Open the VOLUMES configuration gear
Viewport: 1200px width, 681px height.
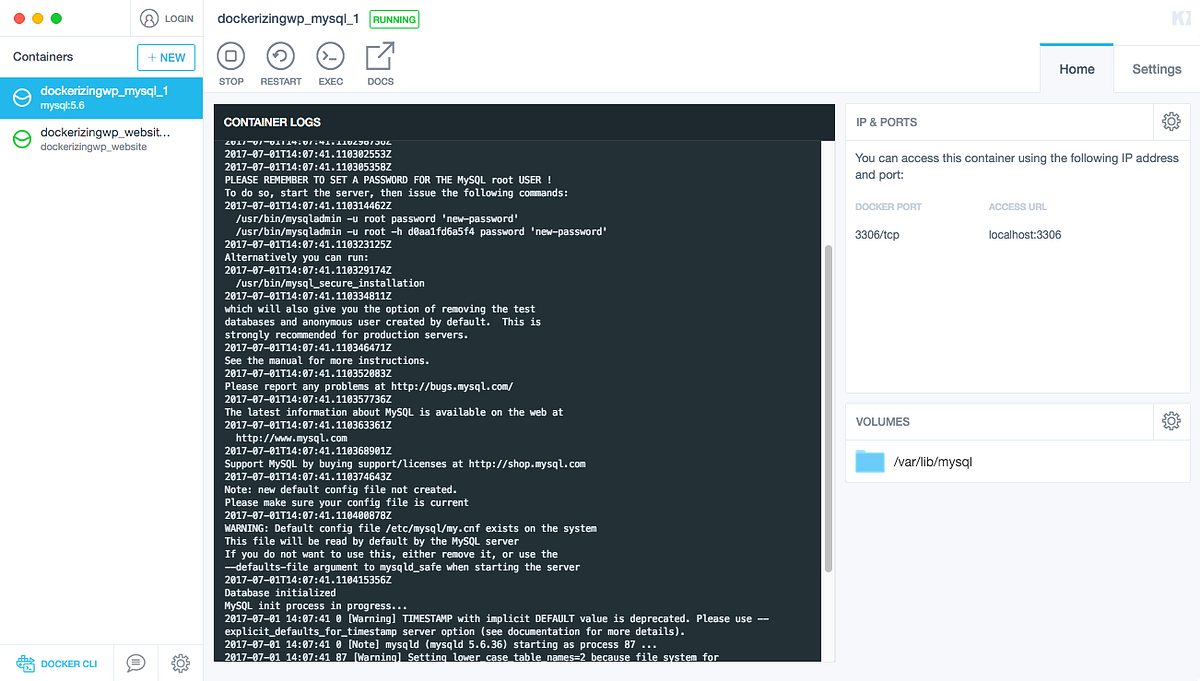tap(1171, 420)
